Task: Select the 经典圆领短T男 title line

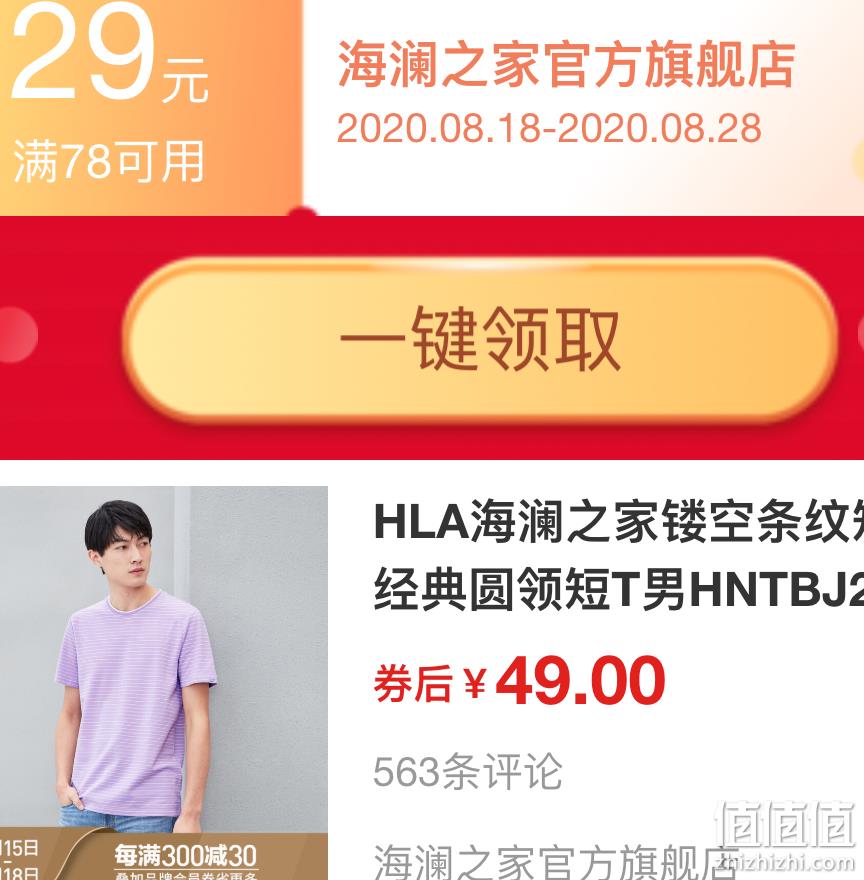Action: (619, 588)
